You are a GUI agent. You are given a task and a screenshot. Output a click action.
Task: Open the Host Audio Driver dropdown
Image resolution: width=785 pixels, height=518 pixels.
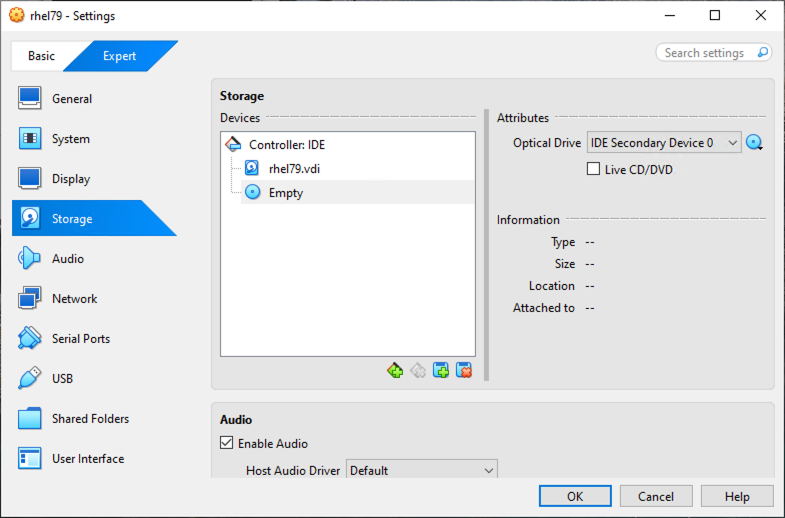[422, 470]
